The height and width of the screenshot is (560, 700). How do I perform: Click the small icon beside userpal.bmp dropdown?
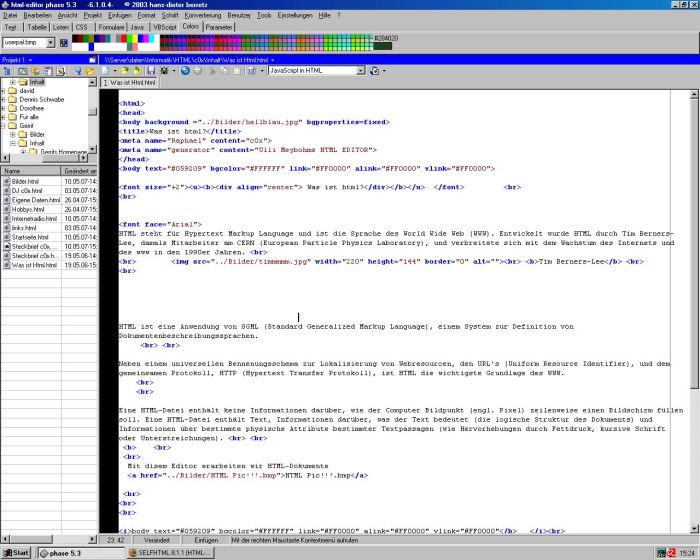point(64,43)
